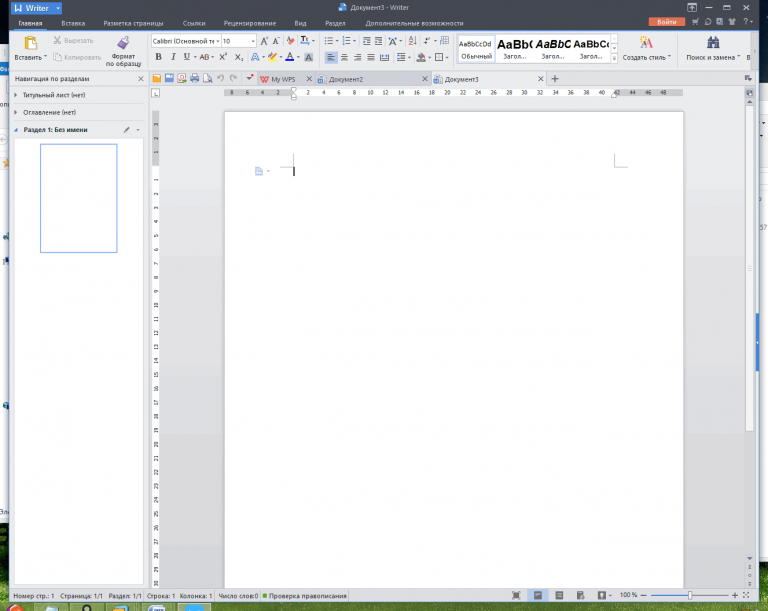Toggle underline formatting
768x611 pixels.
click(x=186, y=57)
